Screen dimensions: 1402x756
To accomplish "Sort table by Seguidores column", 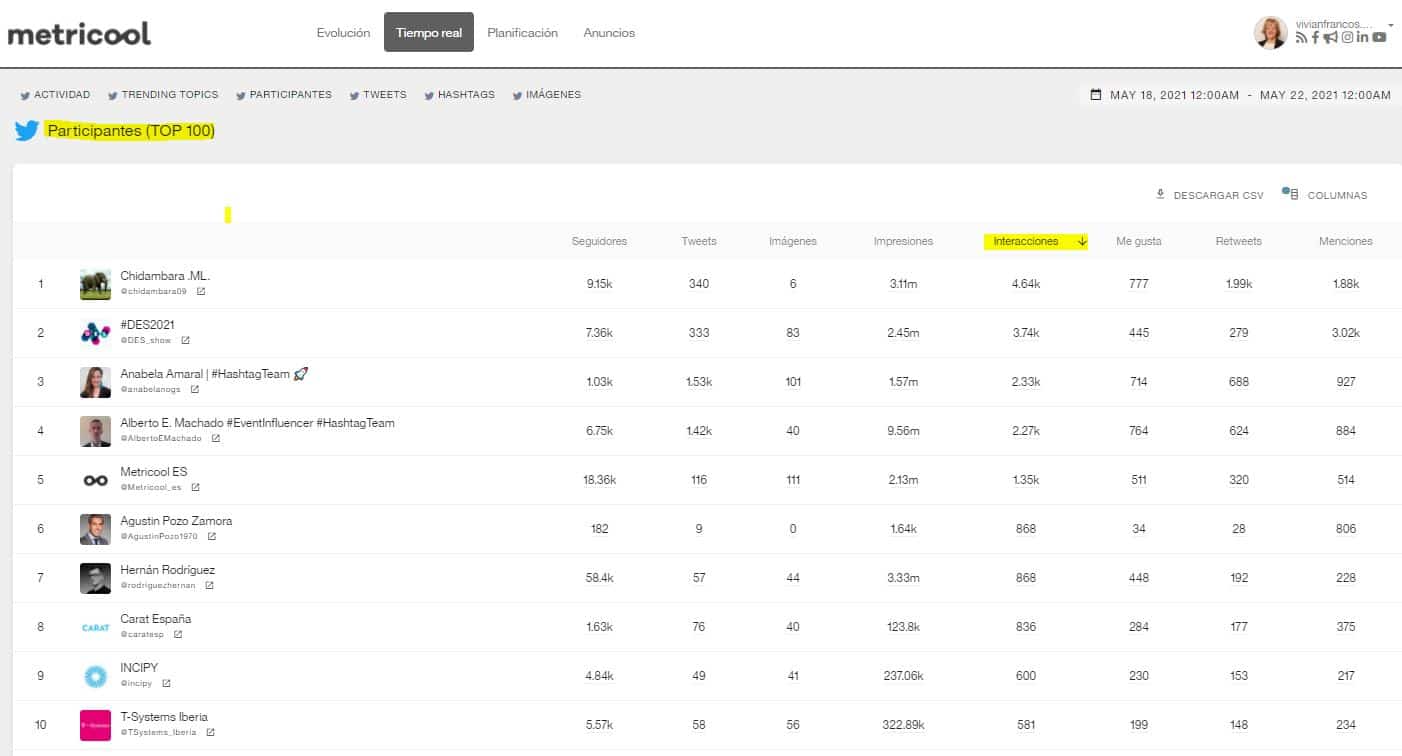I will point(599,241).
